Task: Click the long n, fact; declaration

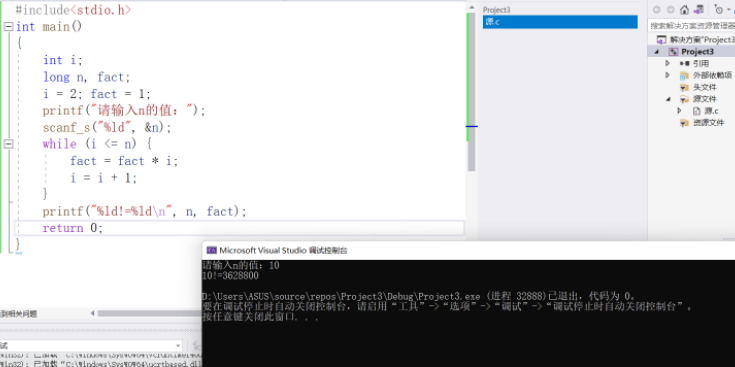Action: pyautogui.click(x=87, y=77)
